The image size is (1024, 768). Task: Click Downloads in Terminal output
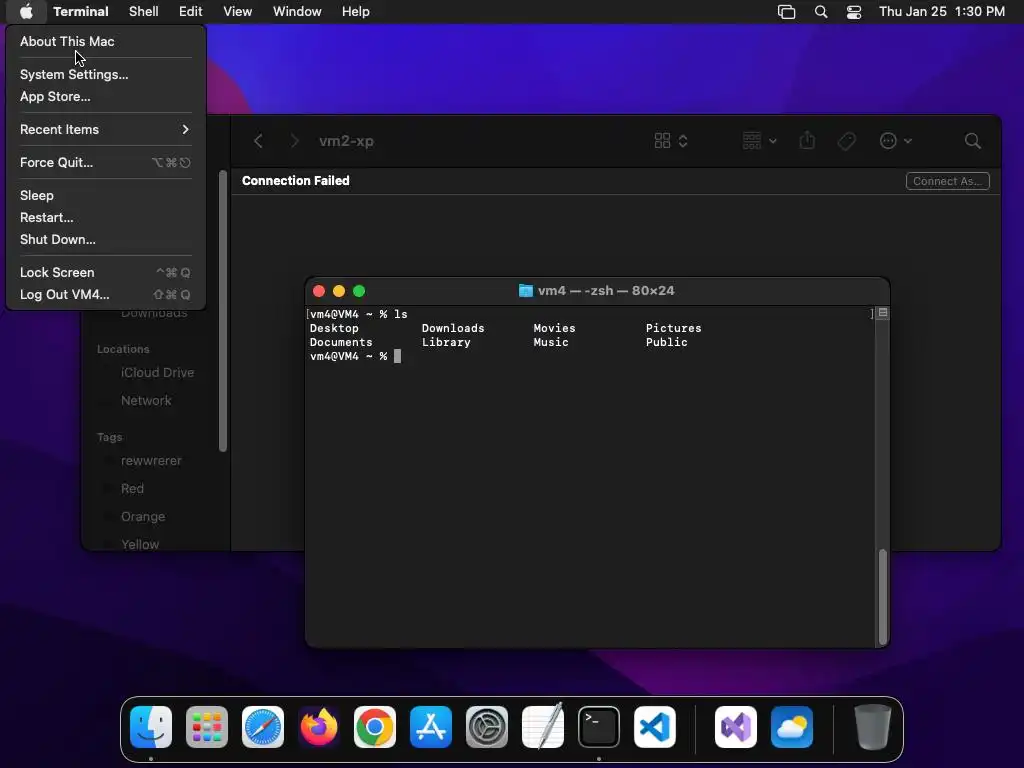point(453,328)
